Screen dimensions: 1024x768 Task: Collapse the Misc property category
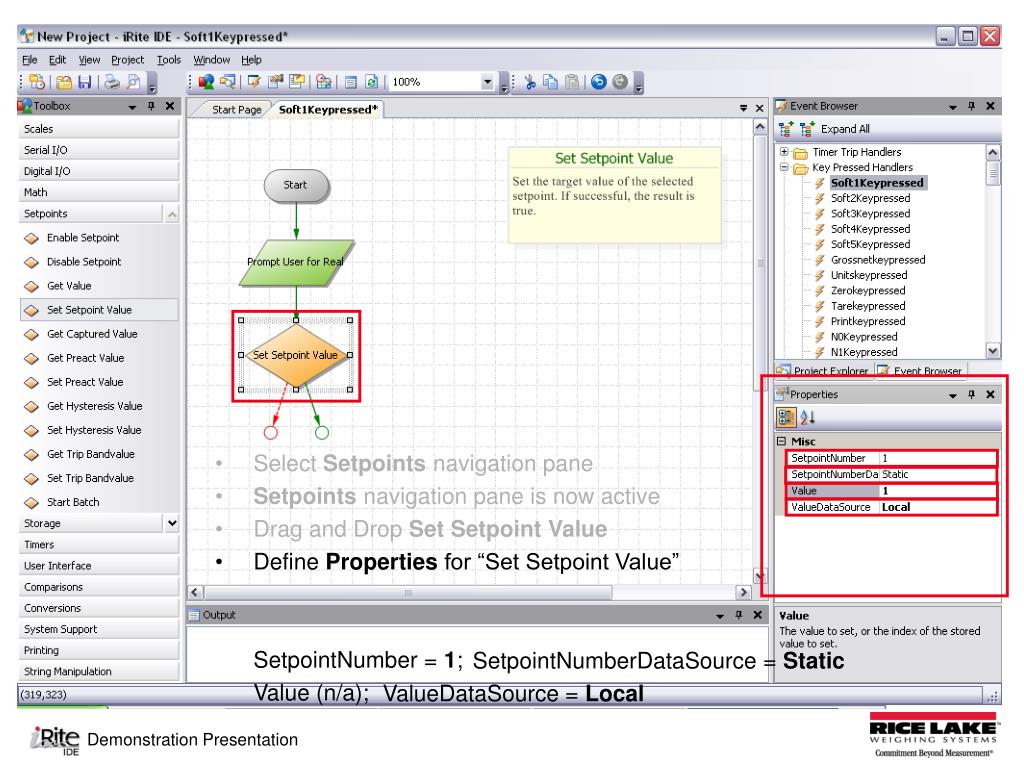(x=781, y=441)
